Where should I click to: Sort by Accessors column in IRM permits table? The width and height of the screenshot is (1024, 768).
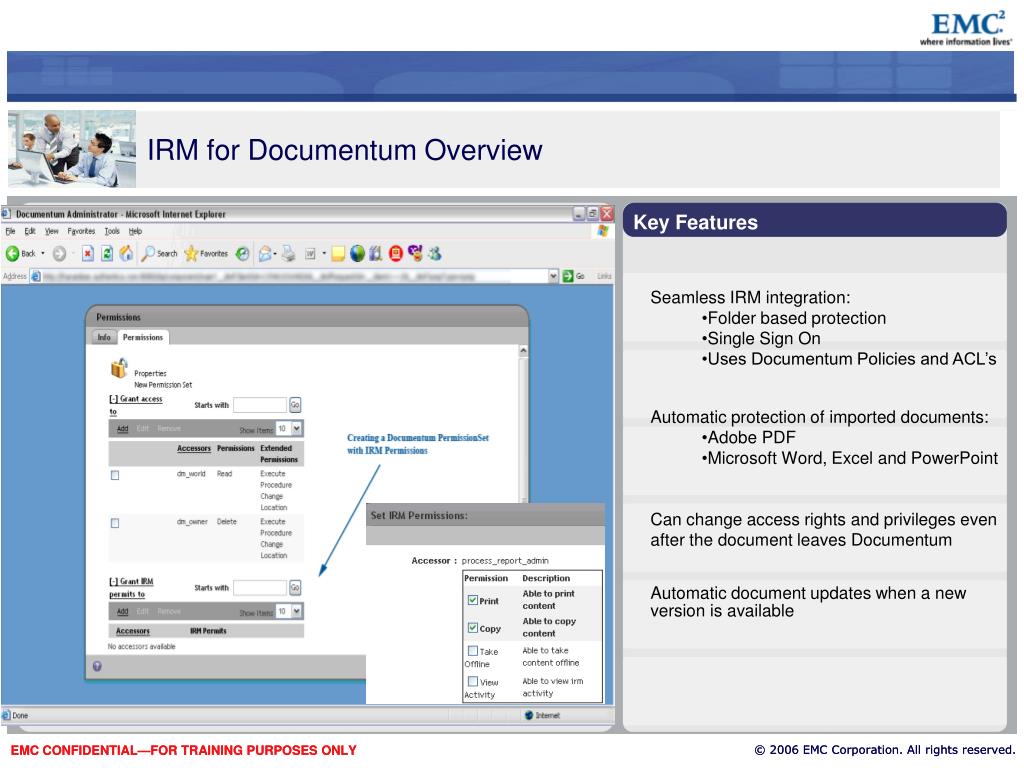click(x=133, y=631)
